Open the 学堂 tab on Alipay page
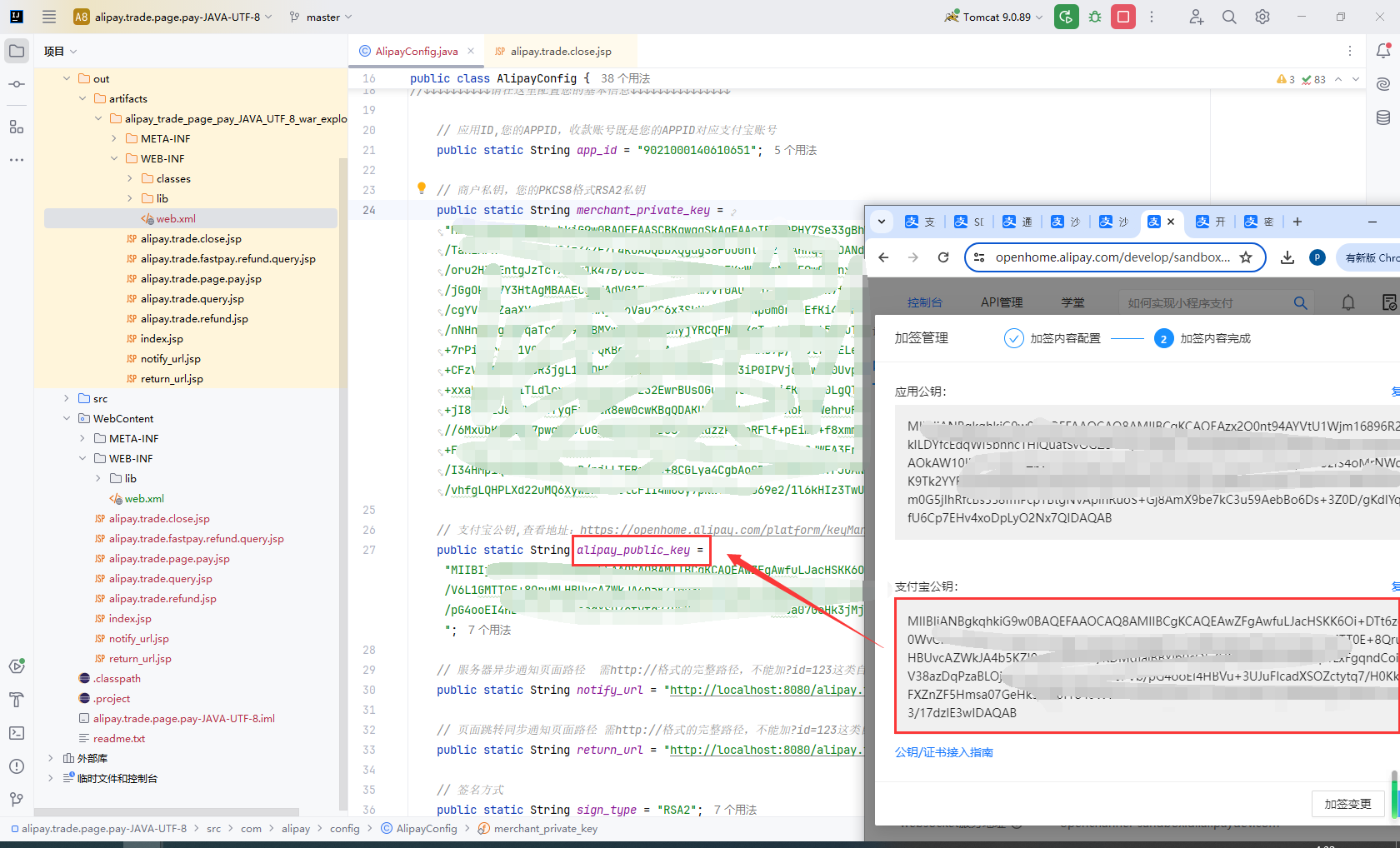This screenshot has height=848, width=1400. tap(1072, 302)
